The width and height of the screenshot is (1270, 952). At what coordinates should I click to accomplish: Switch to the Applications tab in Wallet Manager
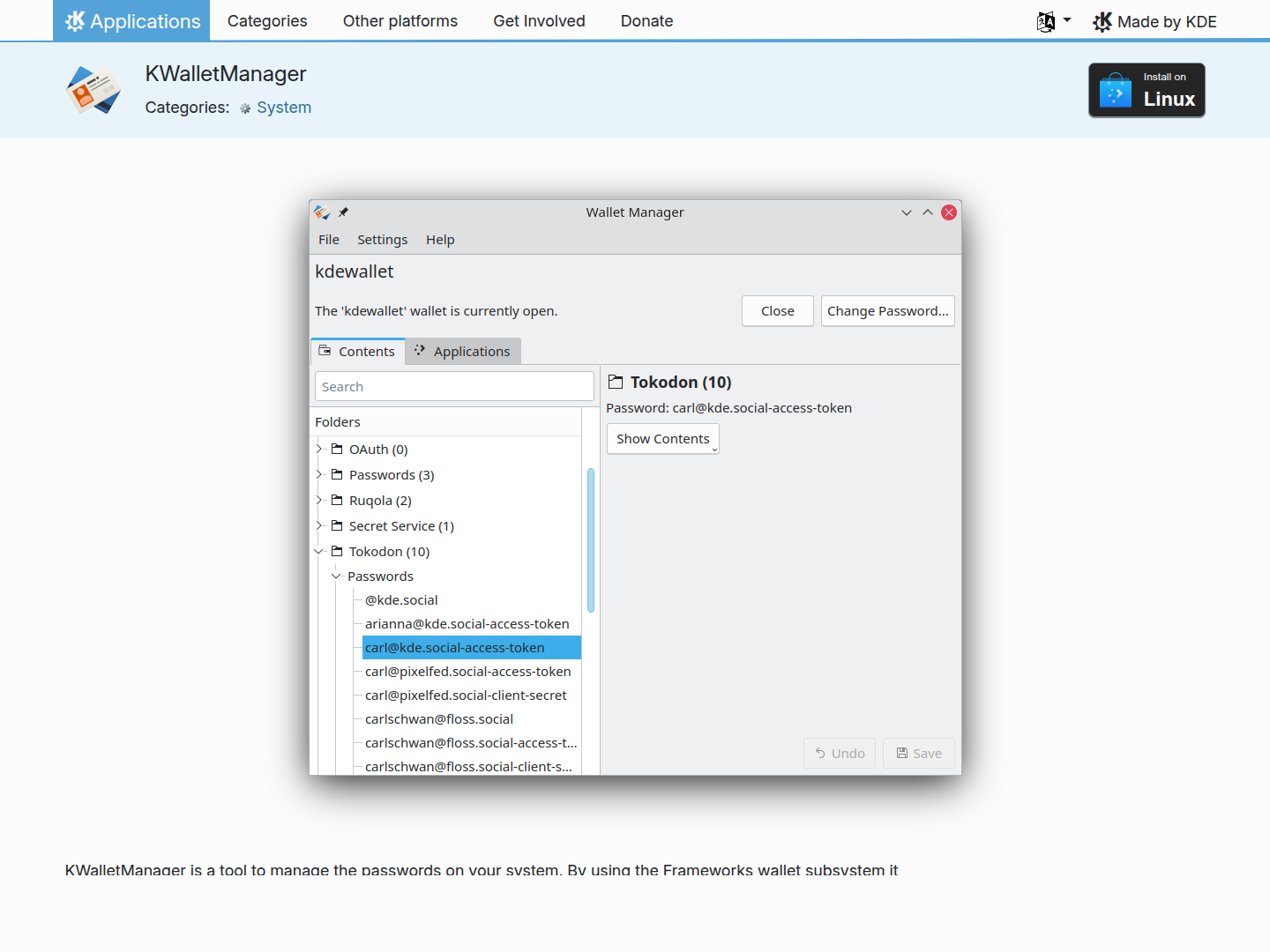[x=463, y=351]
